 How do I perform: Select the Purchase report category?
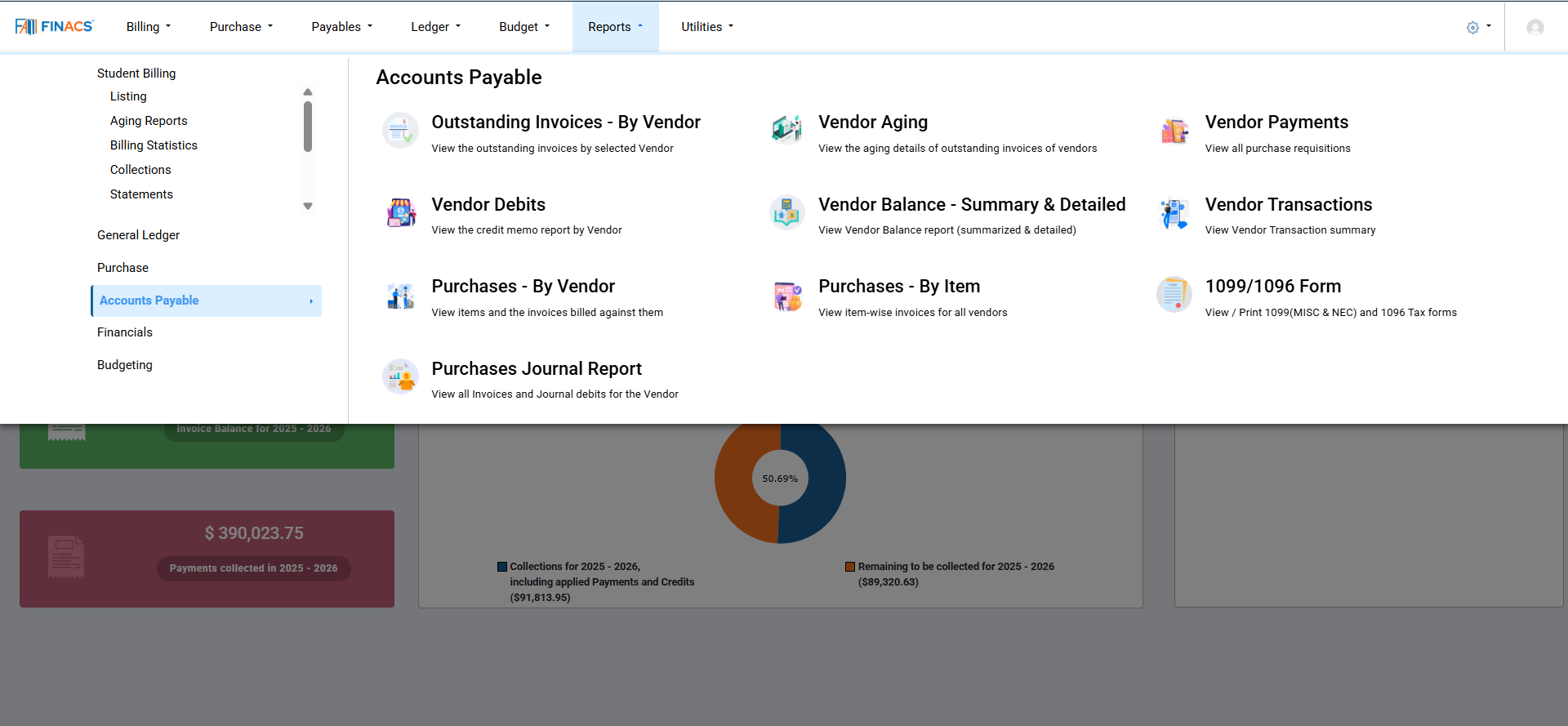[122, 268]
